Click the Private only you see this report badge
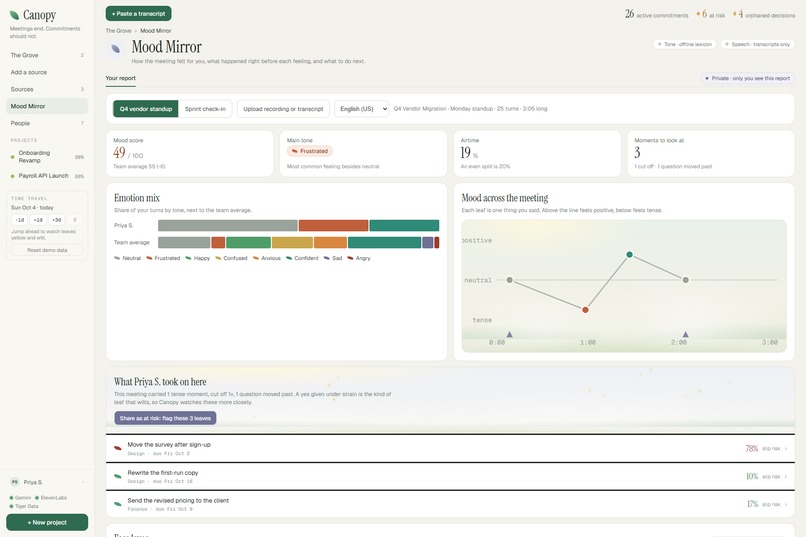 (747, 78)
